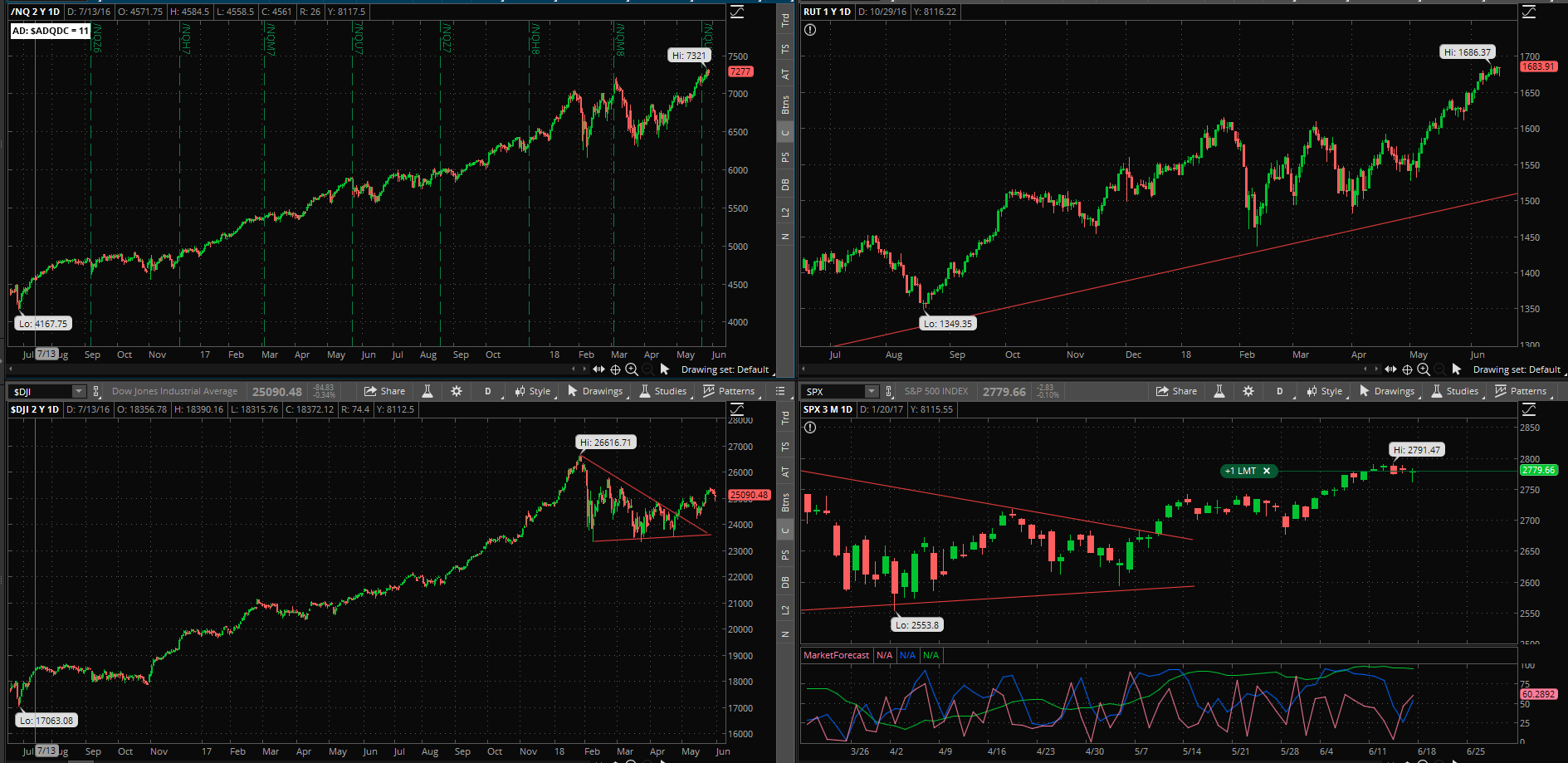Open chart settings gear in $DJI toolbar
1568x763 pixels.
click(457, 391)
